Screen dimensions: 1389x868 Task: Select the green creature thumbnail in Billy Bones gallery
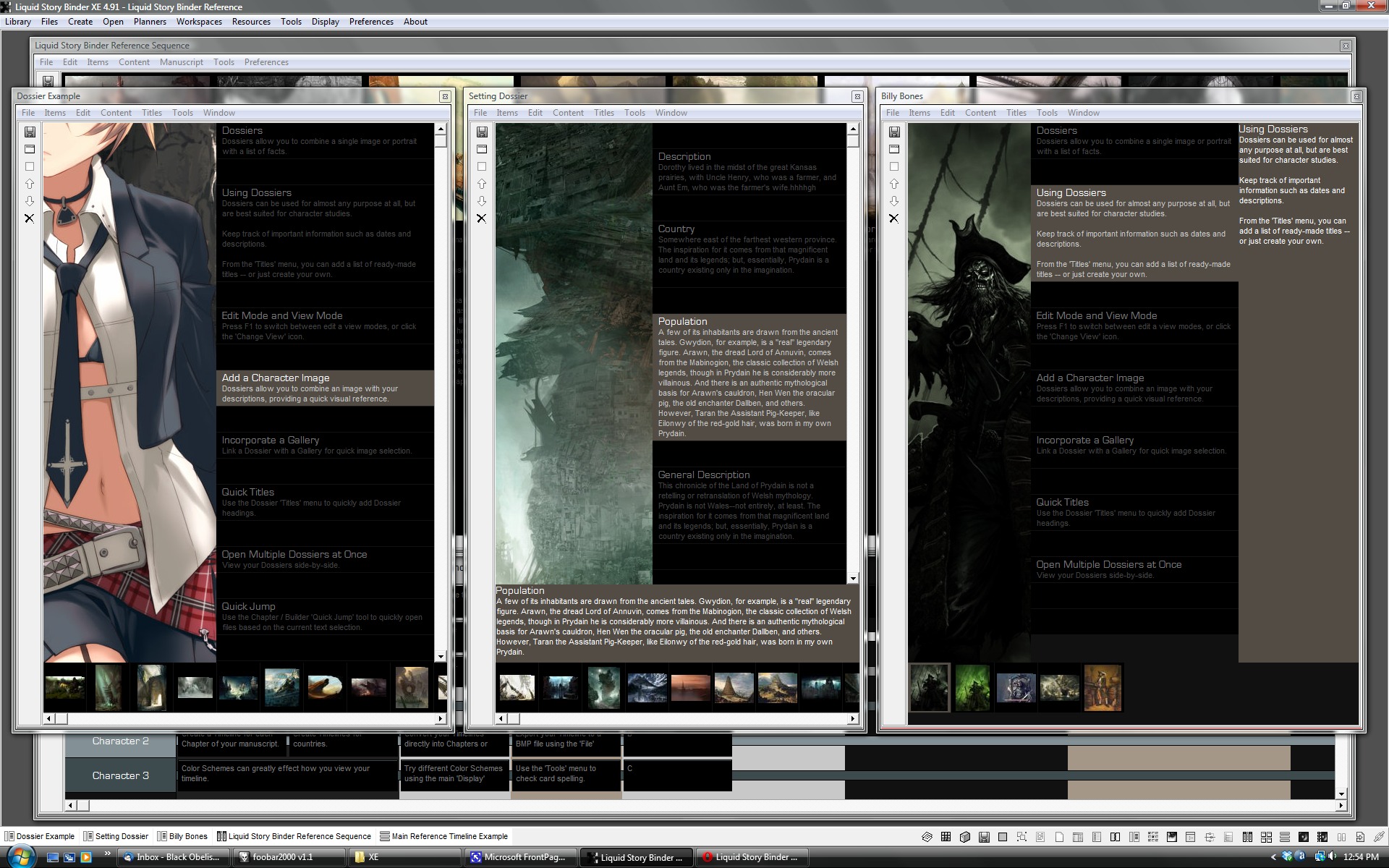(x=972, y=688)
